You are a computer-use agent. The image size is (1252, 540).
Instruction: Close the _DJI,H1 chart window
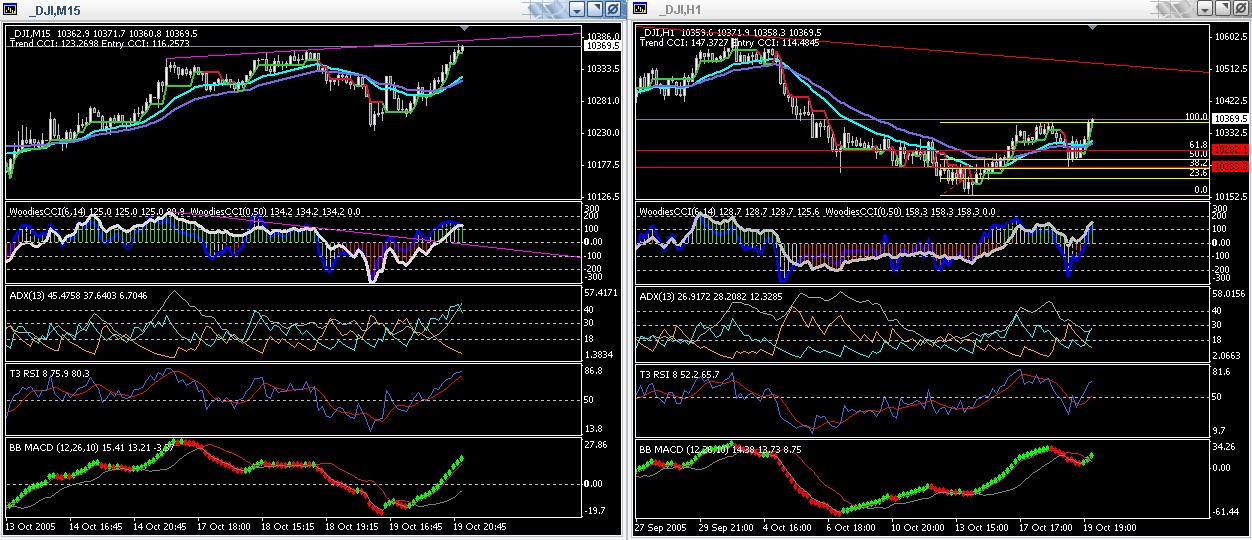[x=1240, y=9]
